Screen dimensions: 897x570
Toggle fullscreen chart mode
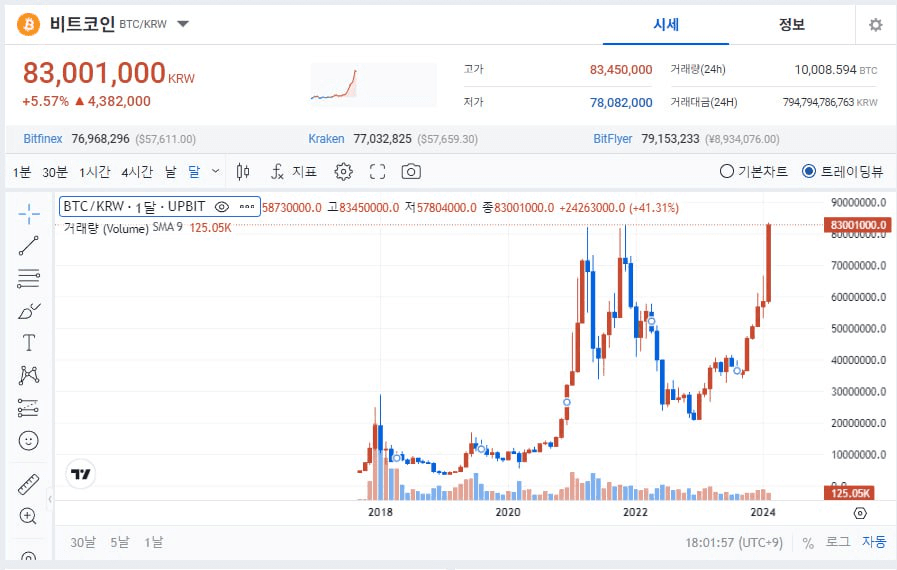click(377, 171)
